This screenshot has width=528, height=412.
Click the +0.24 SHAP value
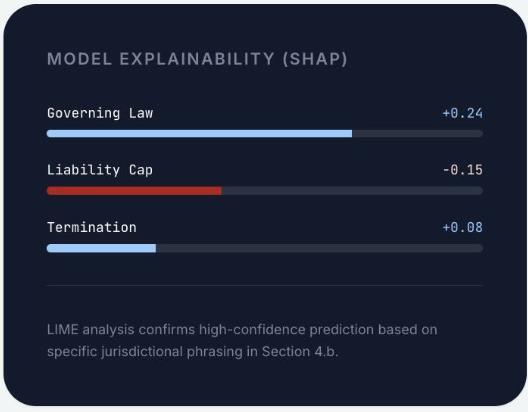462,113
